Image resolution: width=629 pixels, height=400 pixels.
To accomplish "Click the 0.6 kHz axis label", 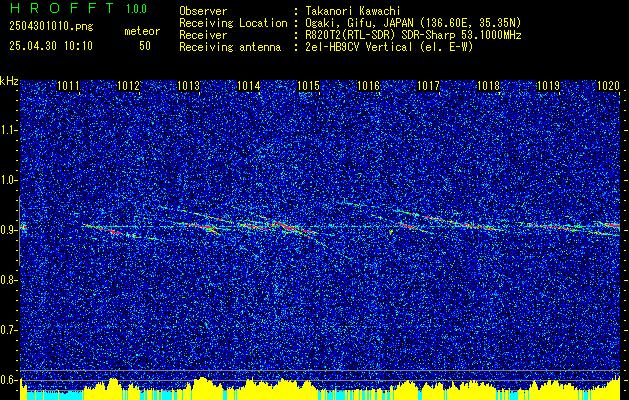I will (x=9, y=380).
